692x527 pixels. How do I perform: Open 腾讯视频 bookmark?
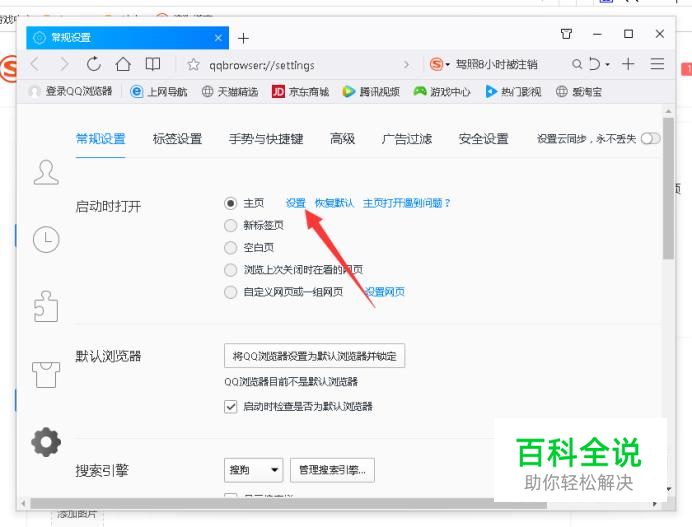click(371, 91)
